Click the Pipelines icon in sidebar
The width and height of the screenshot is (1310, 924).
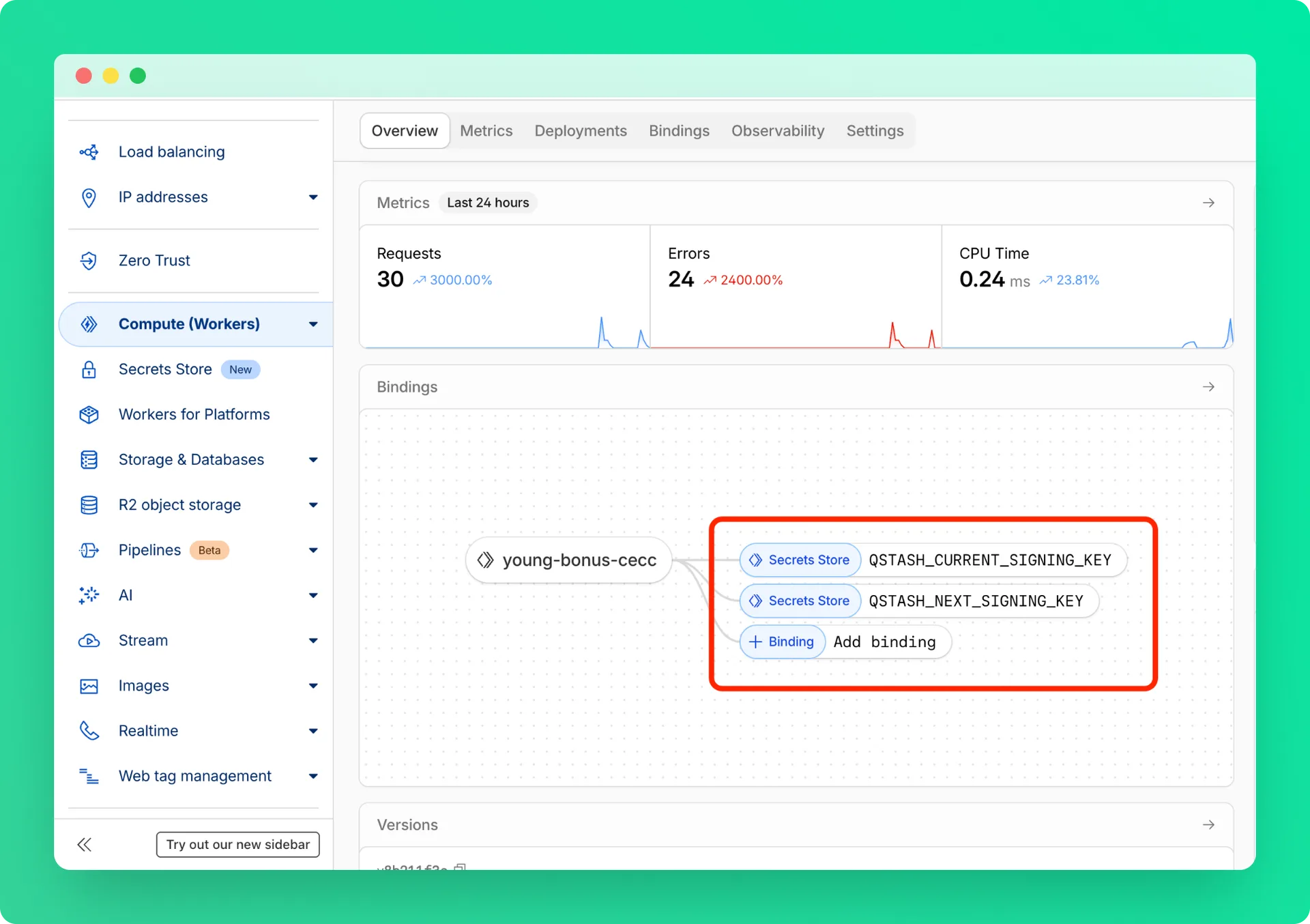click(89, 550)
